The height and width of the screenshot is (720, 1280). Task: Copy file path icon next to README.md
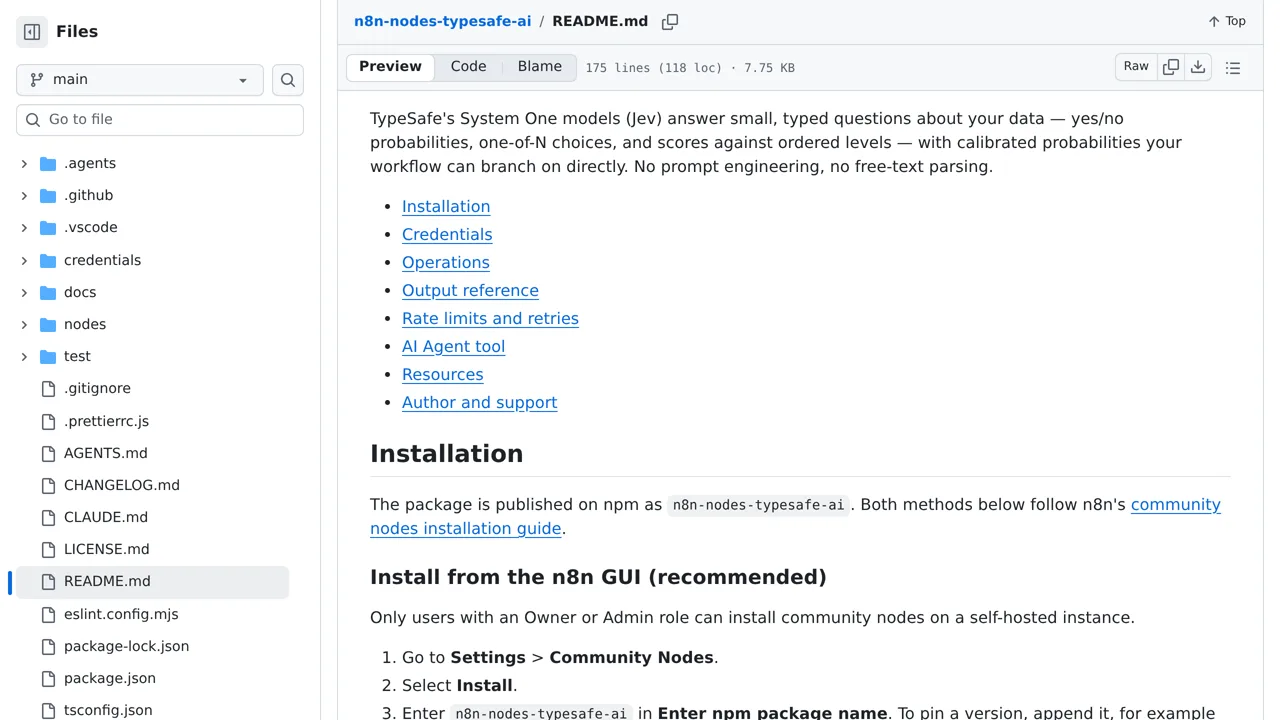(x=670, y=21)
